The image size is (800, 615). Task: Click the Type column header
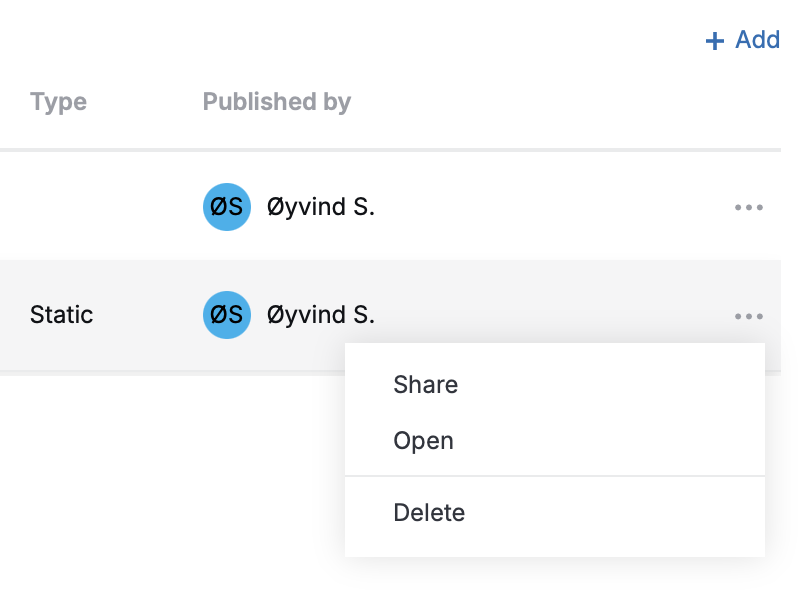click(58, 102)
